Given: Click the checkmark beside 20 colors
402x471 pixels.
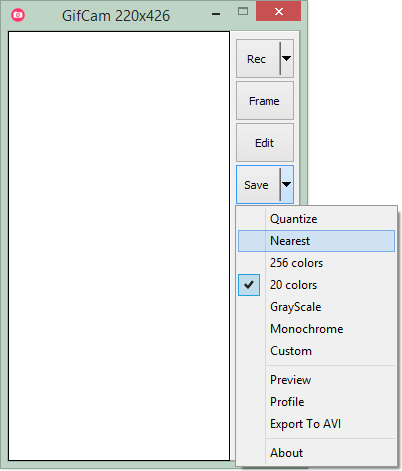Looking at the screenshot, I should (249, 285).
